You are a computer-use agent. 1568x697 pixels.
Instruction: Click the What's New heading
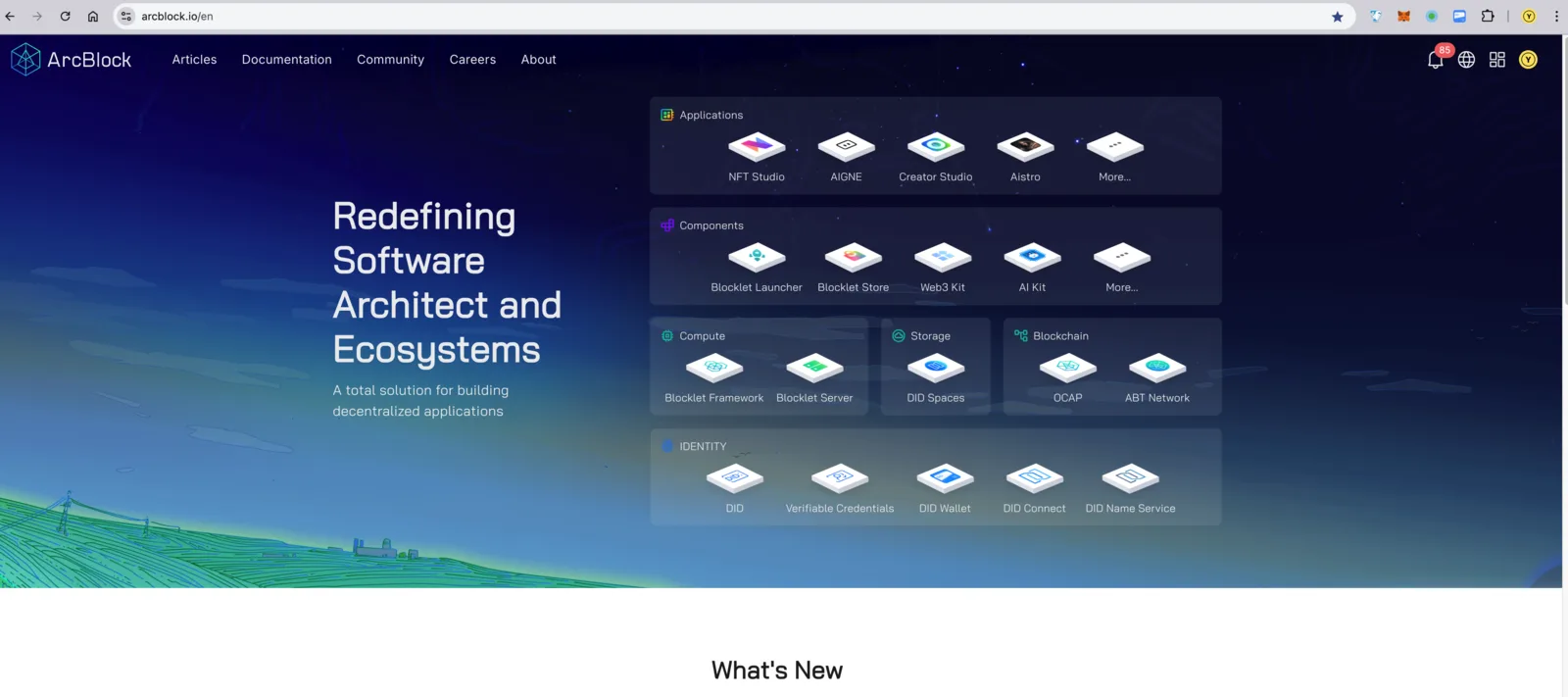pyautogui.click(x=777, y=671)
